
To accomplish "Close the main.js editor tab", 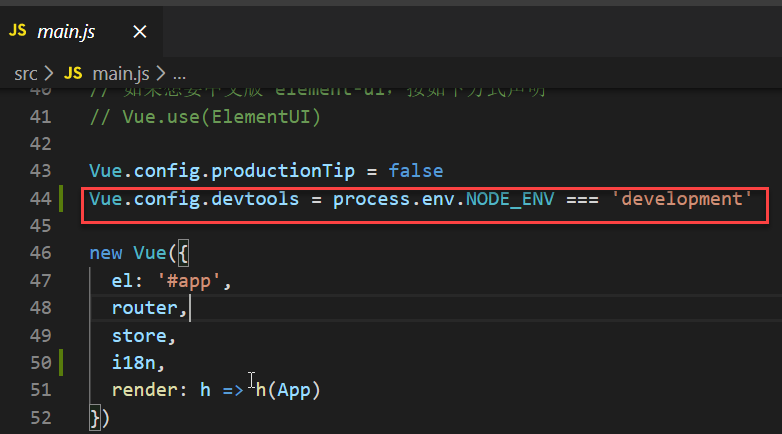I will [139, 32].
